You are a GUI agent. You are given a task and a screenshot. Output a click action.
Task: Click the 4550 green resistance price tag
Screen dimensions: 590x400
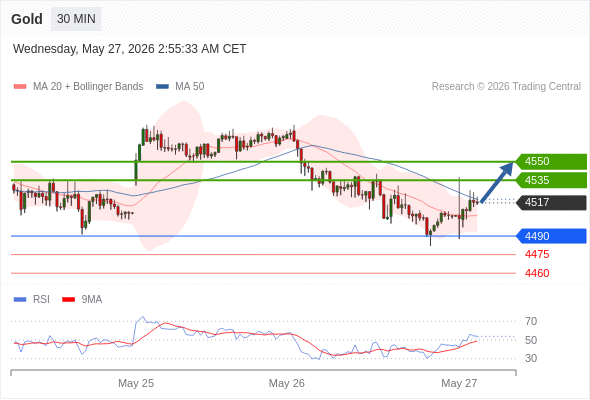[x=551, y=161]
